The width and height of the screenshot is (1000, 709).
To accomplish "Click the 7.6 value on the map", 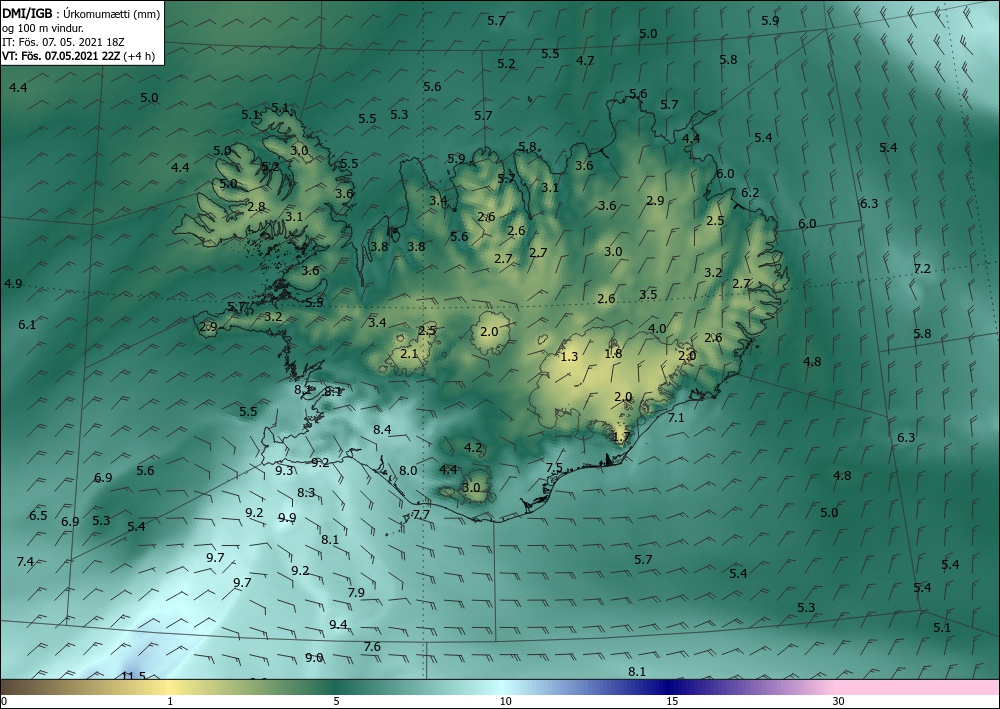I will tap(372, 647).
